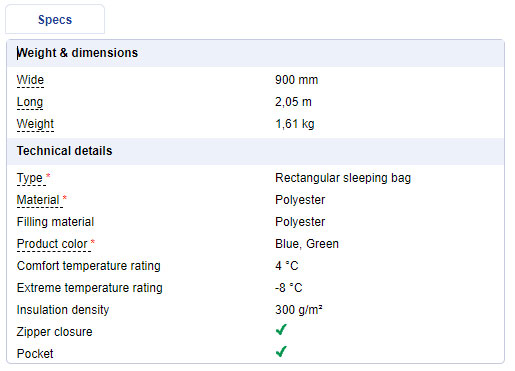
Task: Click the Zipper closure green checkmark
Action: (281, 330)
